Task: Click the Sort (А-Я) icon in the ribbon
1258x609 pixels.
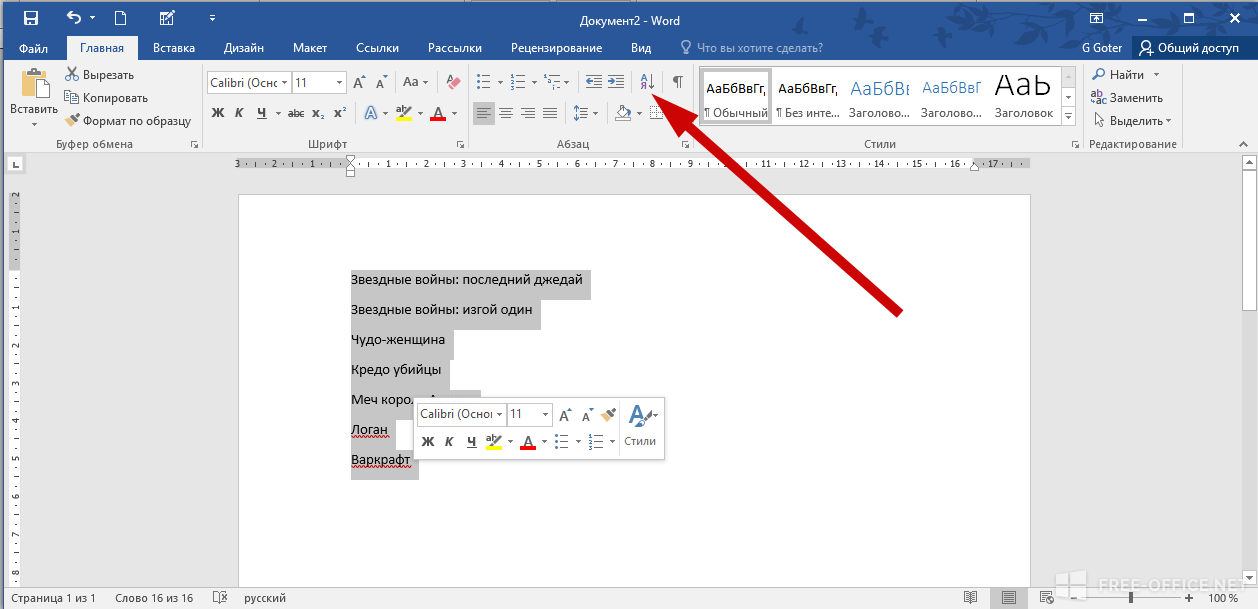Action: click(x=647, y=82)
